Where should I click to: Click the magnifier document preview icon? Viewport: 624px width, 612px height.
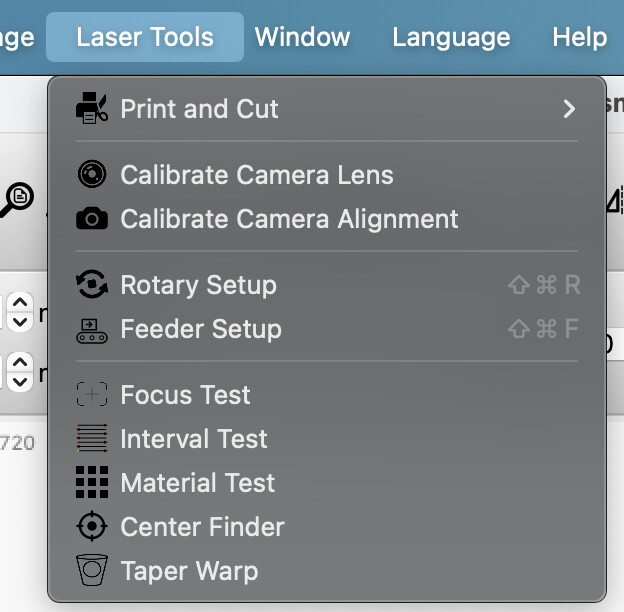coord(16,199)
